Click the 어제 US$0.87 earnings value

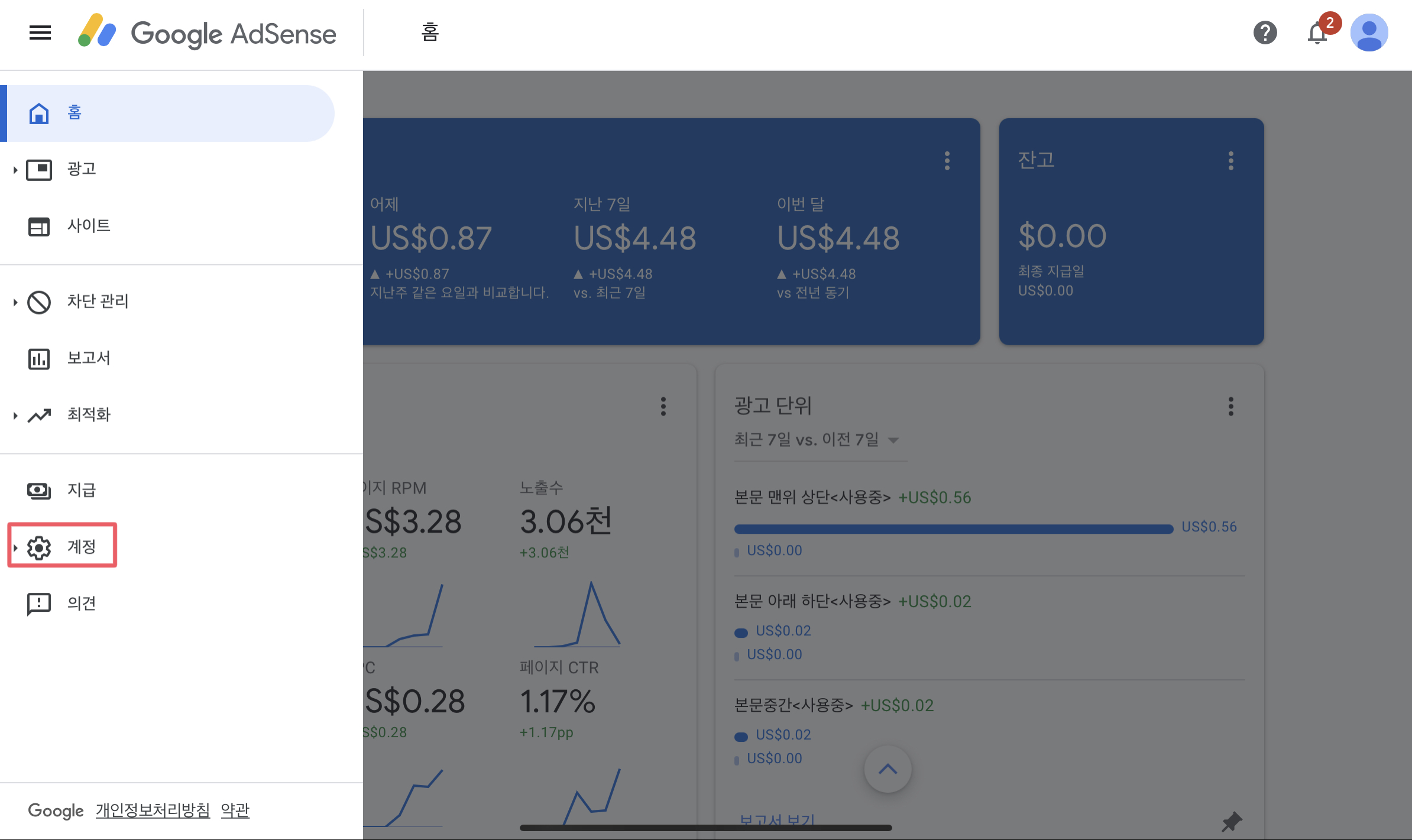(431, 238)
